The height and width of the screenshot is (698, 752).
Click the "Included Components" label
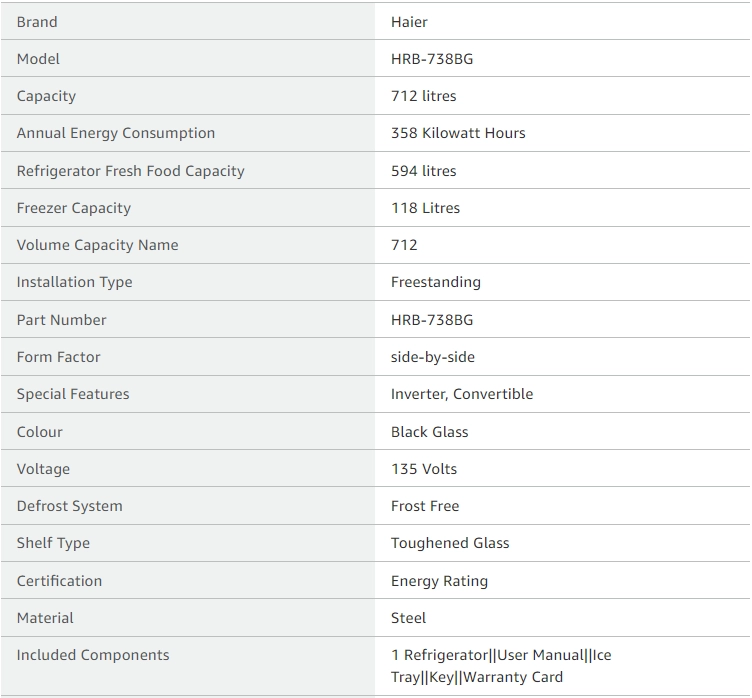point(93,655)
